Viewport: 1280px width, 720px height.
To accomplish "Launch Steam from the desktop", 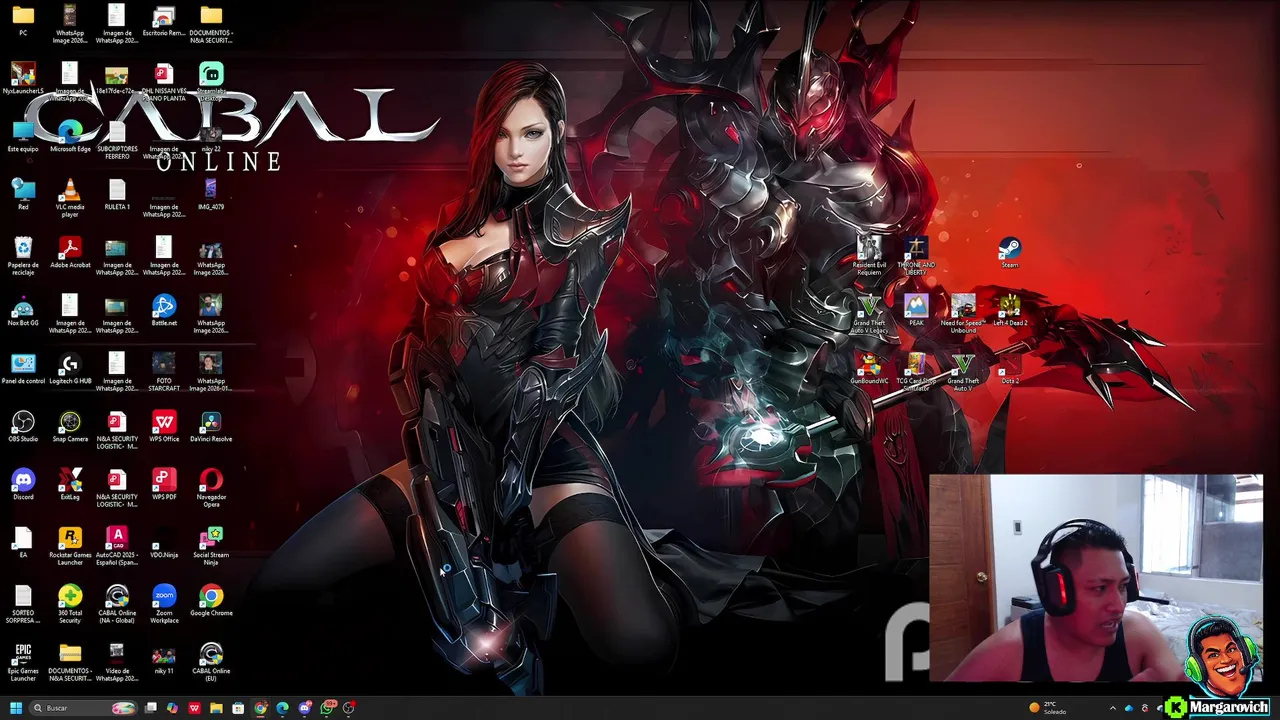I will pyautogui.click(x=1010, y=252).
